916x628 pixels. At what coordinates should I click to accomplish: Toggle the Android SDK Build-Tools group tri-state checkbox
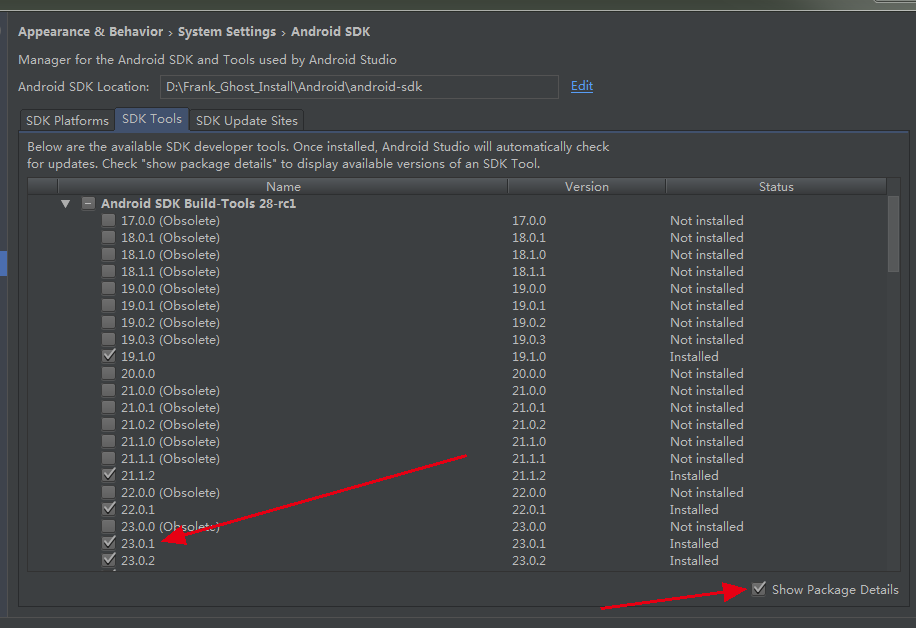click(x=88, y=204)
